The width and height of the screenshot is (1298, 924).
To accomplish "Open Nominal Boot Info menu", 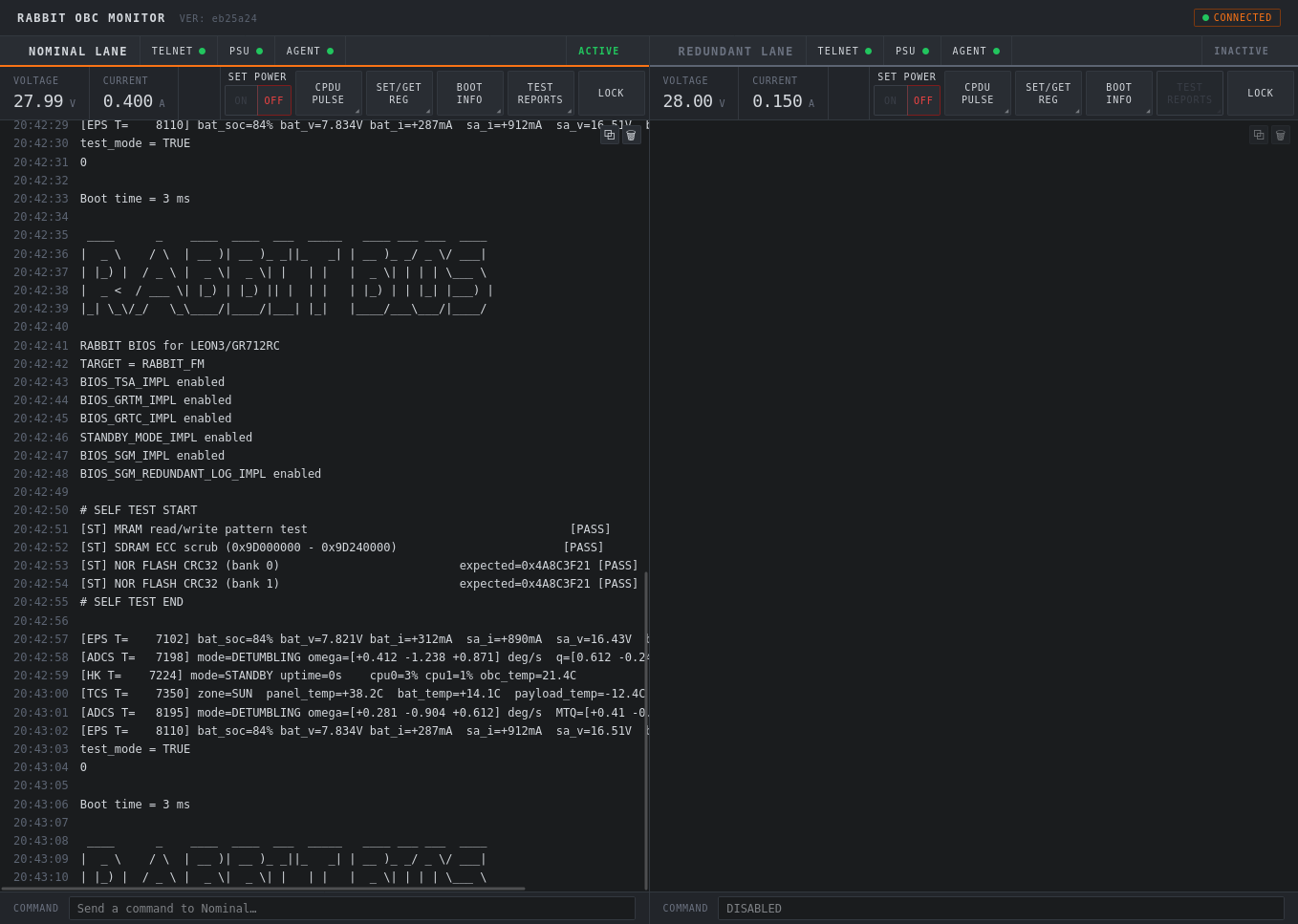I will point(470,94).
